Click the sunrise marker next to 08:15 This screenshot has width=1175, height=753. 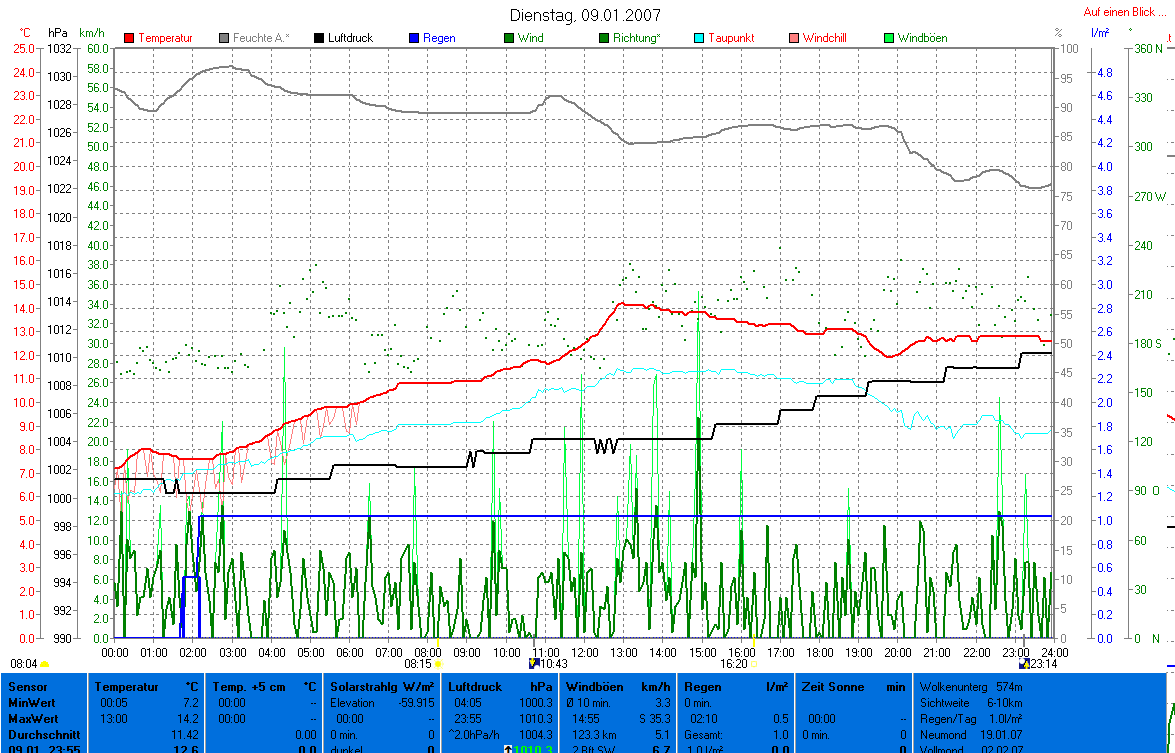coord(438,663)
